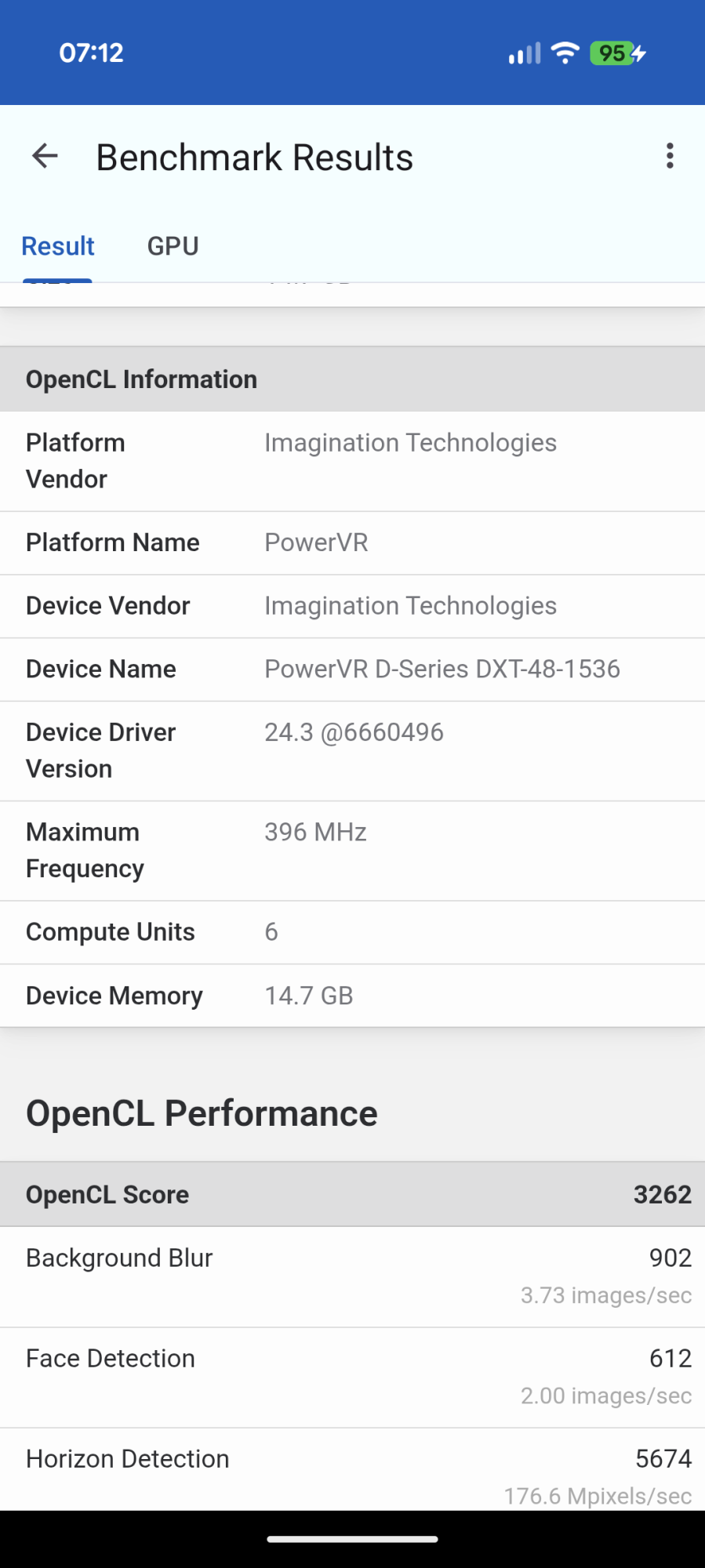Tap the cellular signal bars icon
This screenshot has height=1568, width=705.
525,53
